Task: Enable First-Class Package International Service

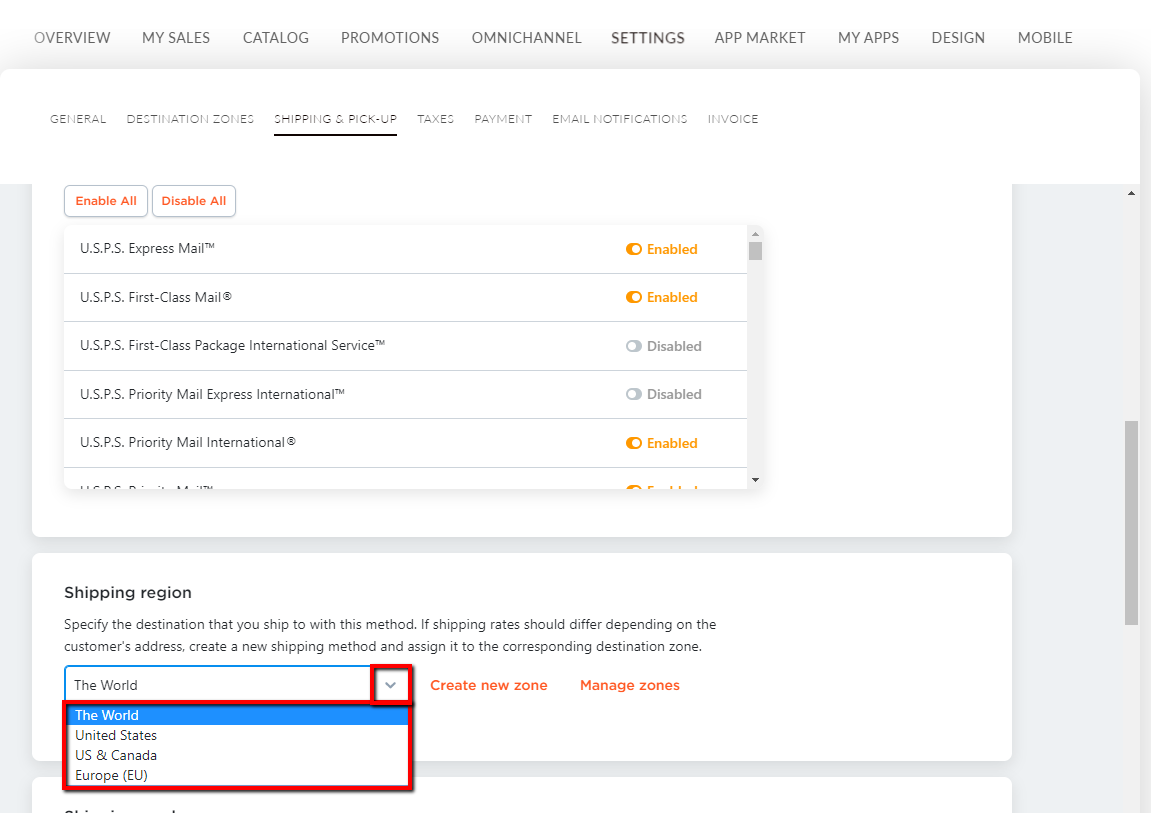Action: pyautogui.click(x=633, y=346)
